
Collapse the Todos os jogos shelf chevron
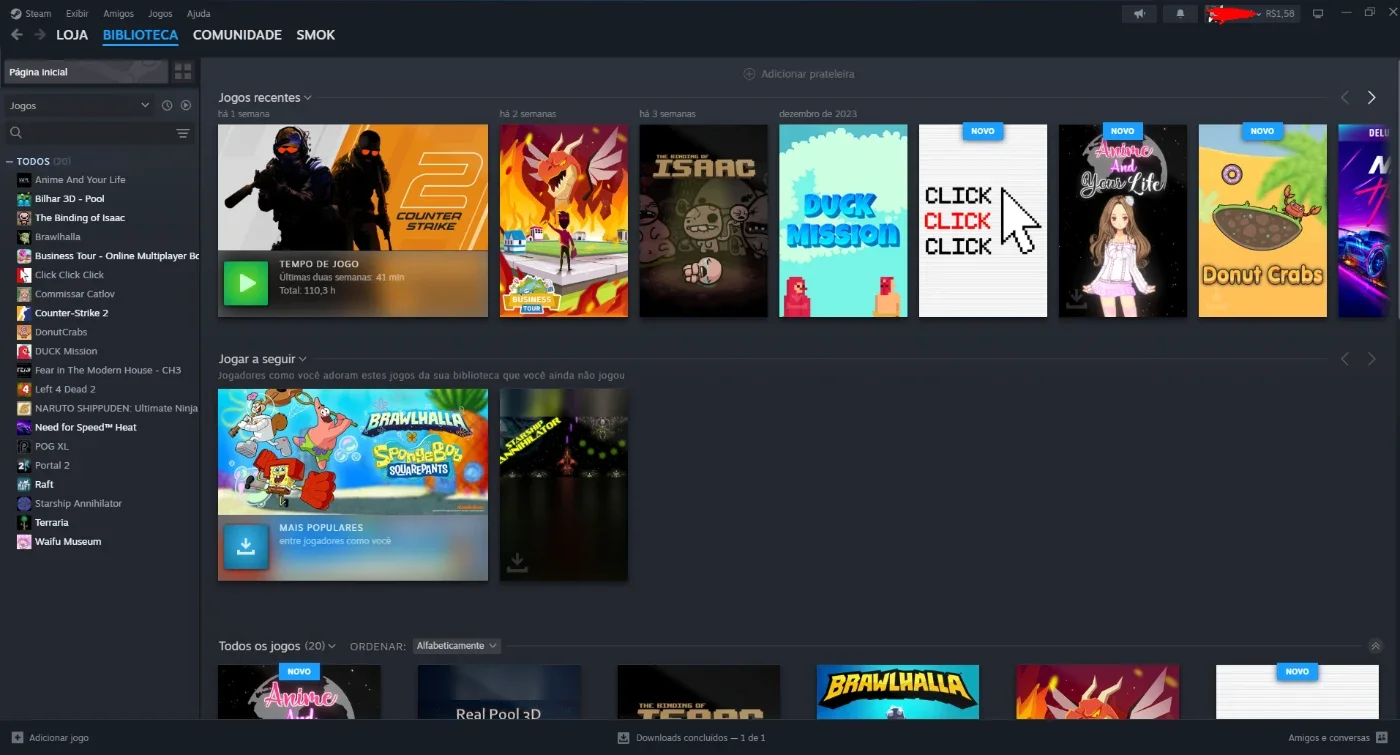[1375, 646]
